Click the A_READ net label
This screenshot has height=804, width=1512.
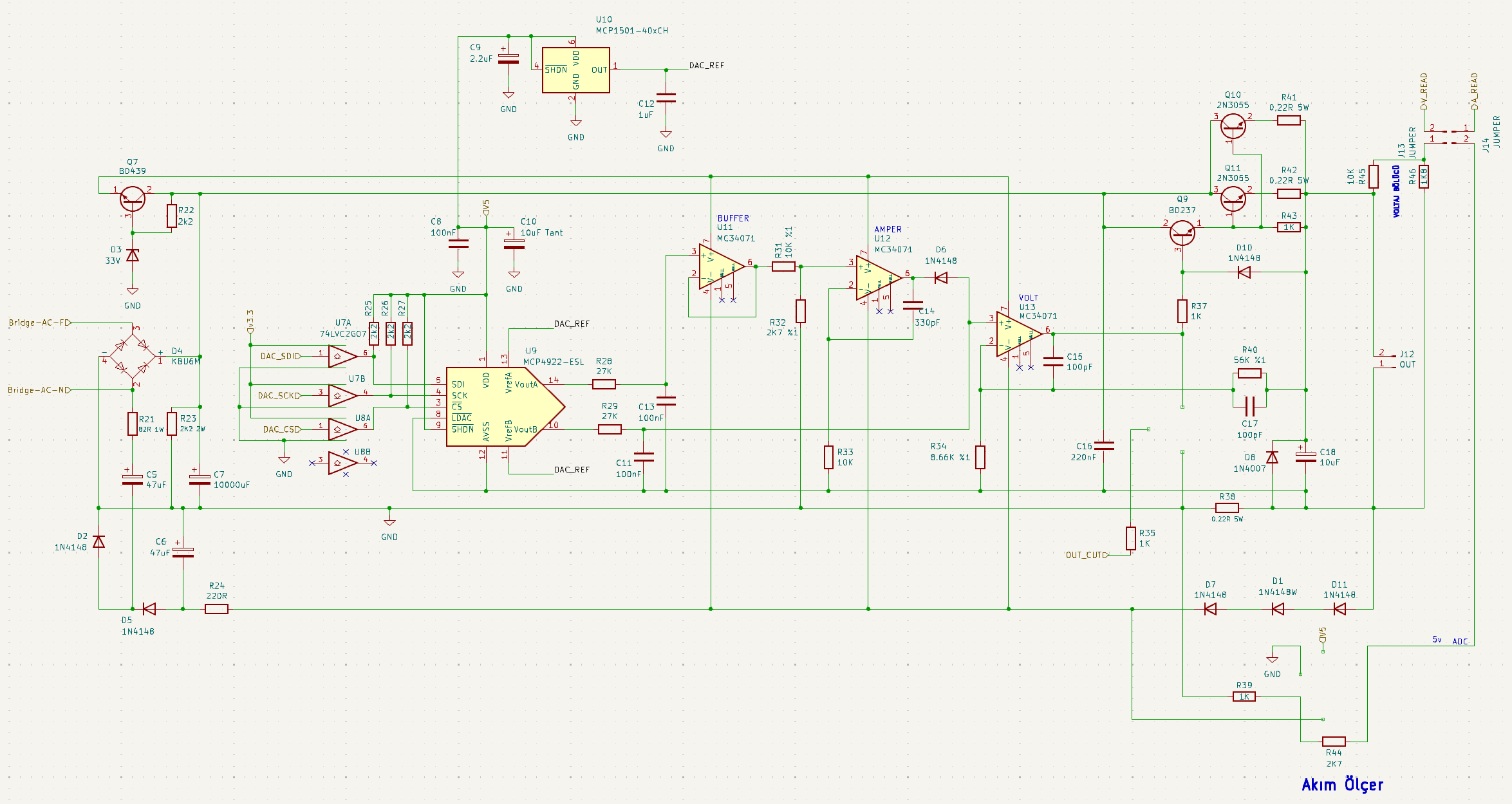pyautogui.click(x=1474, y=91)
